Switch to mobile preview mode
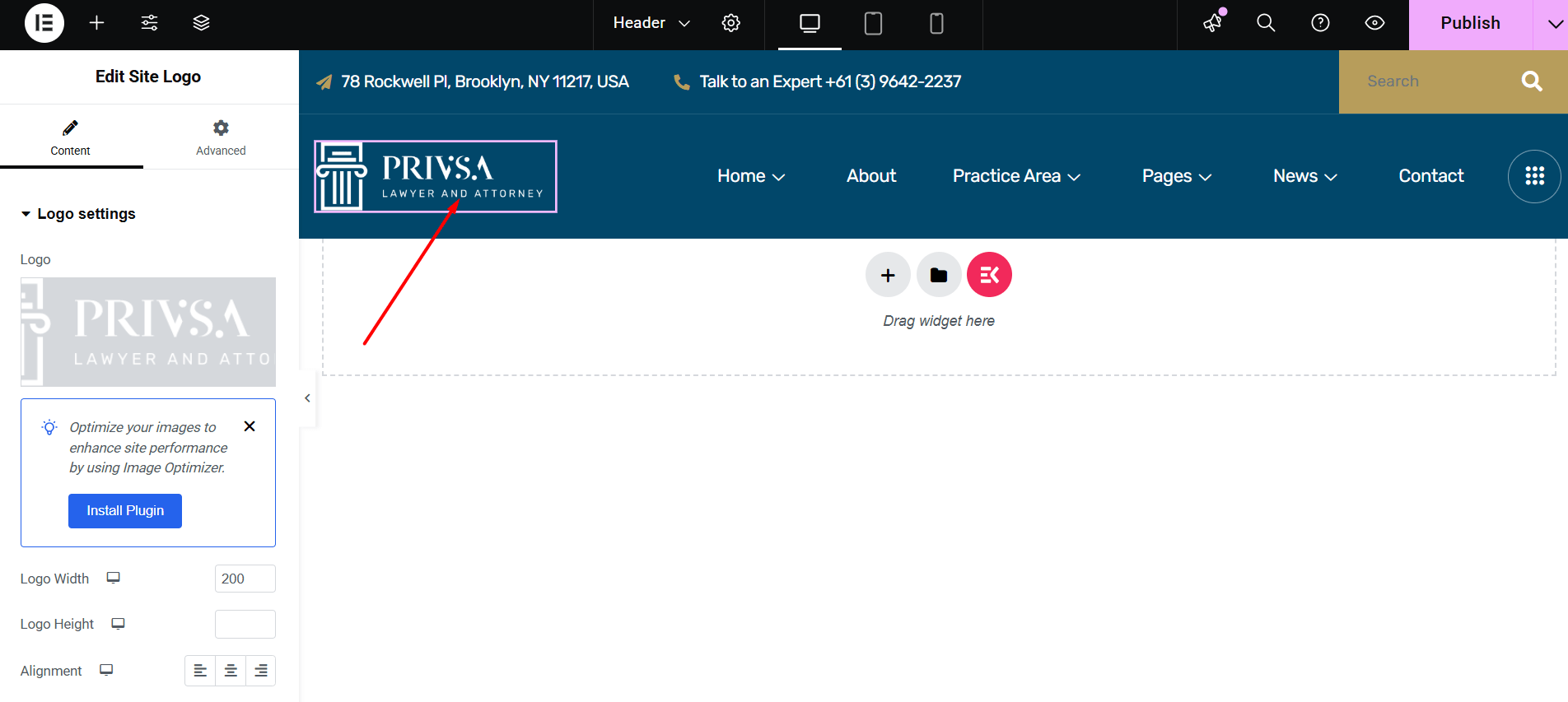This screenshot has height=702, width=1568. (936, 24)
